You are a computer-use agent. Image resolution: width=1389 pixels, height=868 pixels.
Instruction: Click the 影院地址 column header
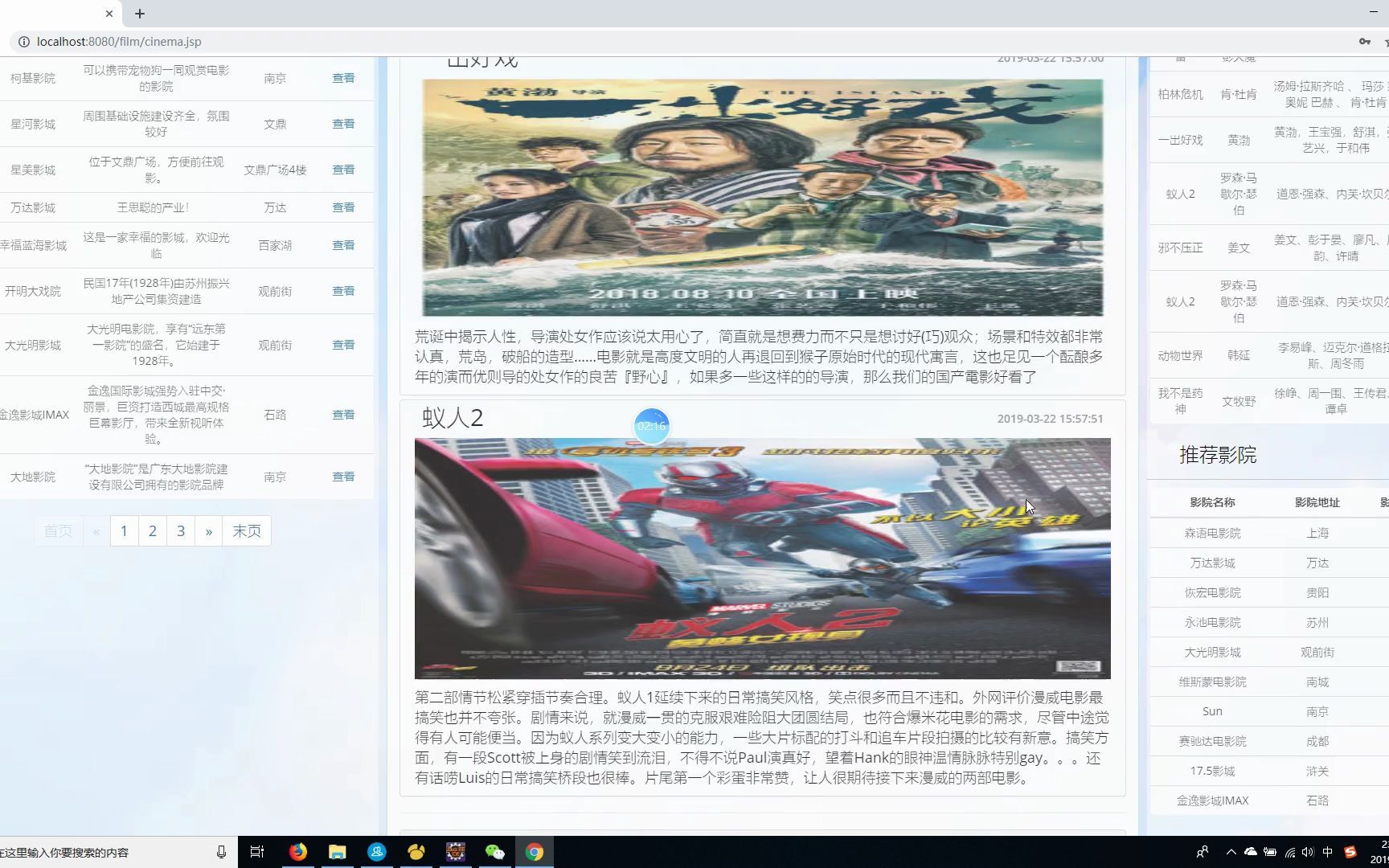(x=1317, y=502)
